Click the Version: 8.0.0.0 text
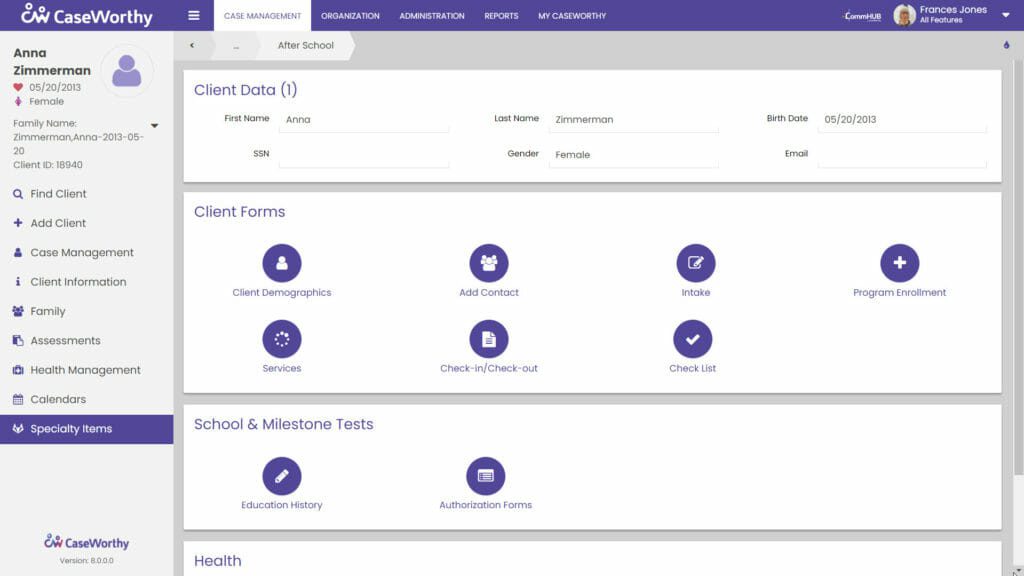The width and height of the screenshot is (1024, 576). pyautogui.click(x=86, y=560)
